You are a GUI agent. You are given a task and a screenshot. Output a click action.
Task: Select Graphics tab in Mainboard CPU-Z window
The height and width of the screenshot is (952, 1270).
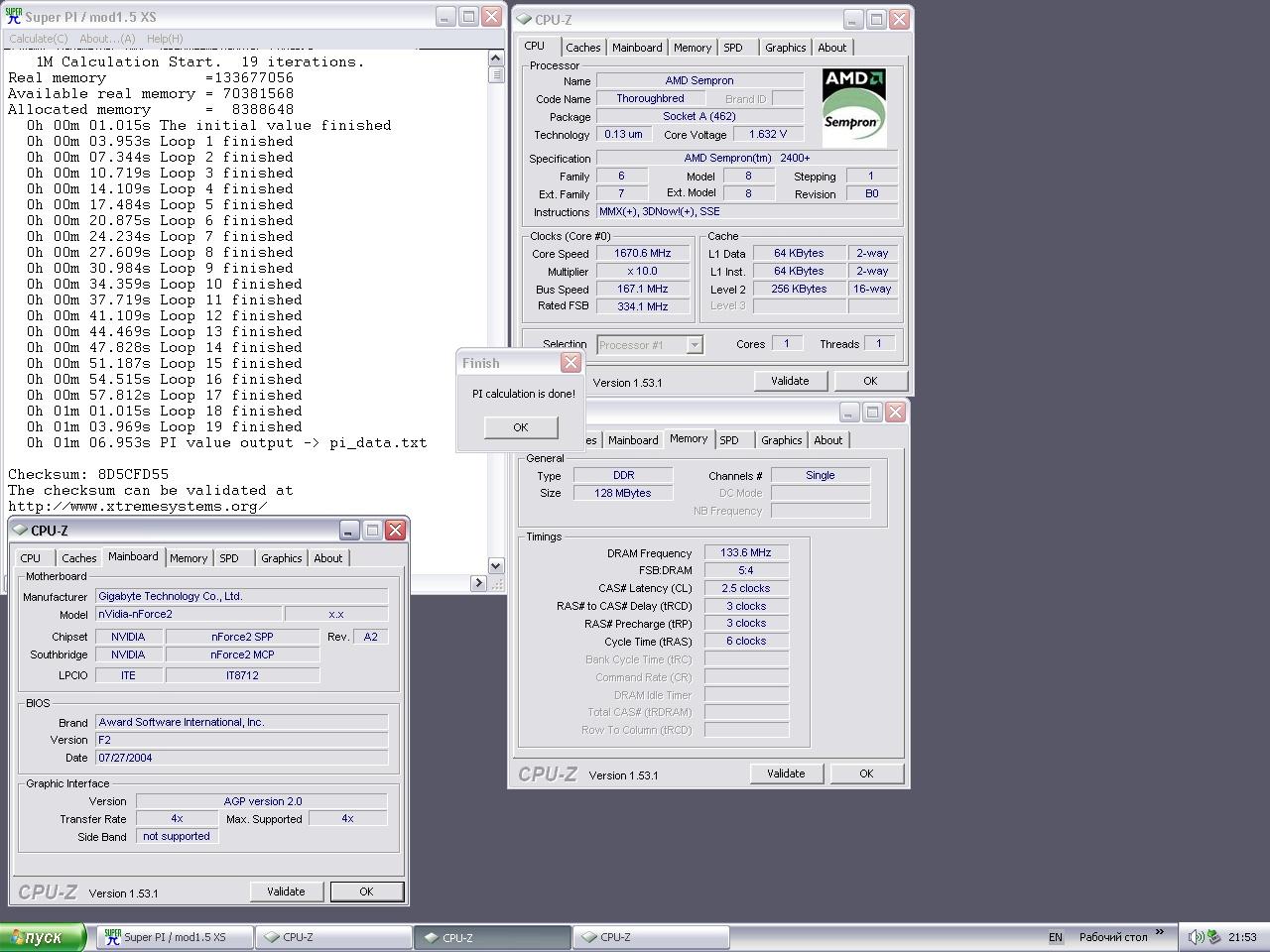(282, 558)
